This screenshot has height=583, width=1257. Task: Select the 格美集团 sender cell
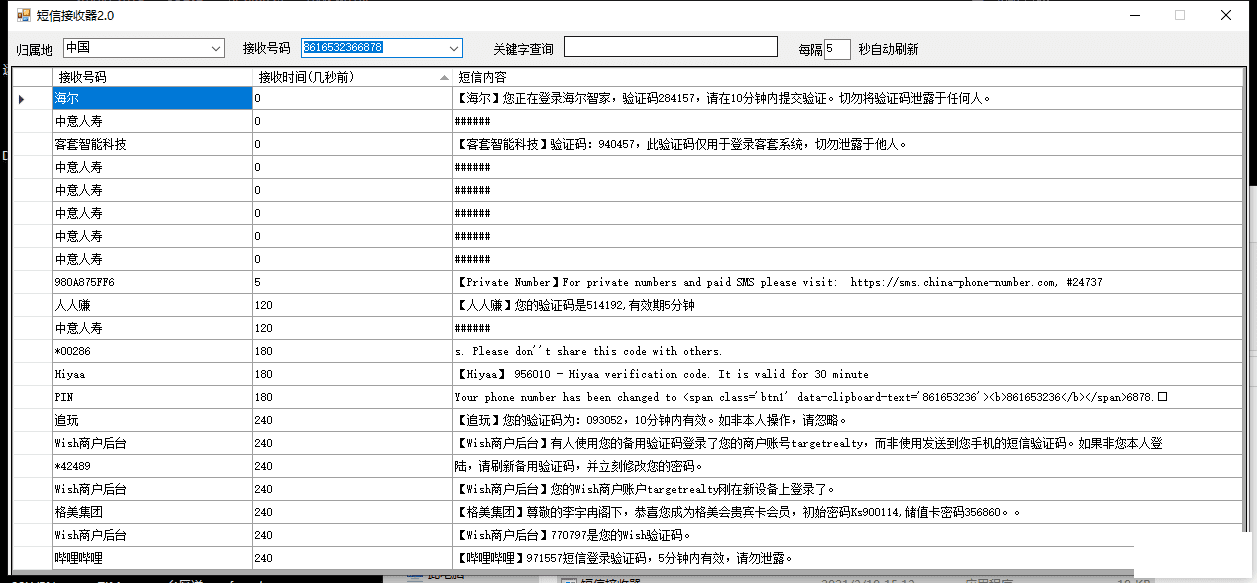(x=152, y=512)
